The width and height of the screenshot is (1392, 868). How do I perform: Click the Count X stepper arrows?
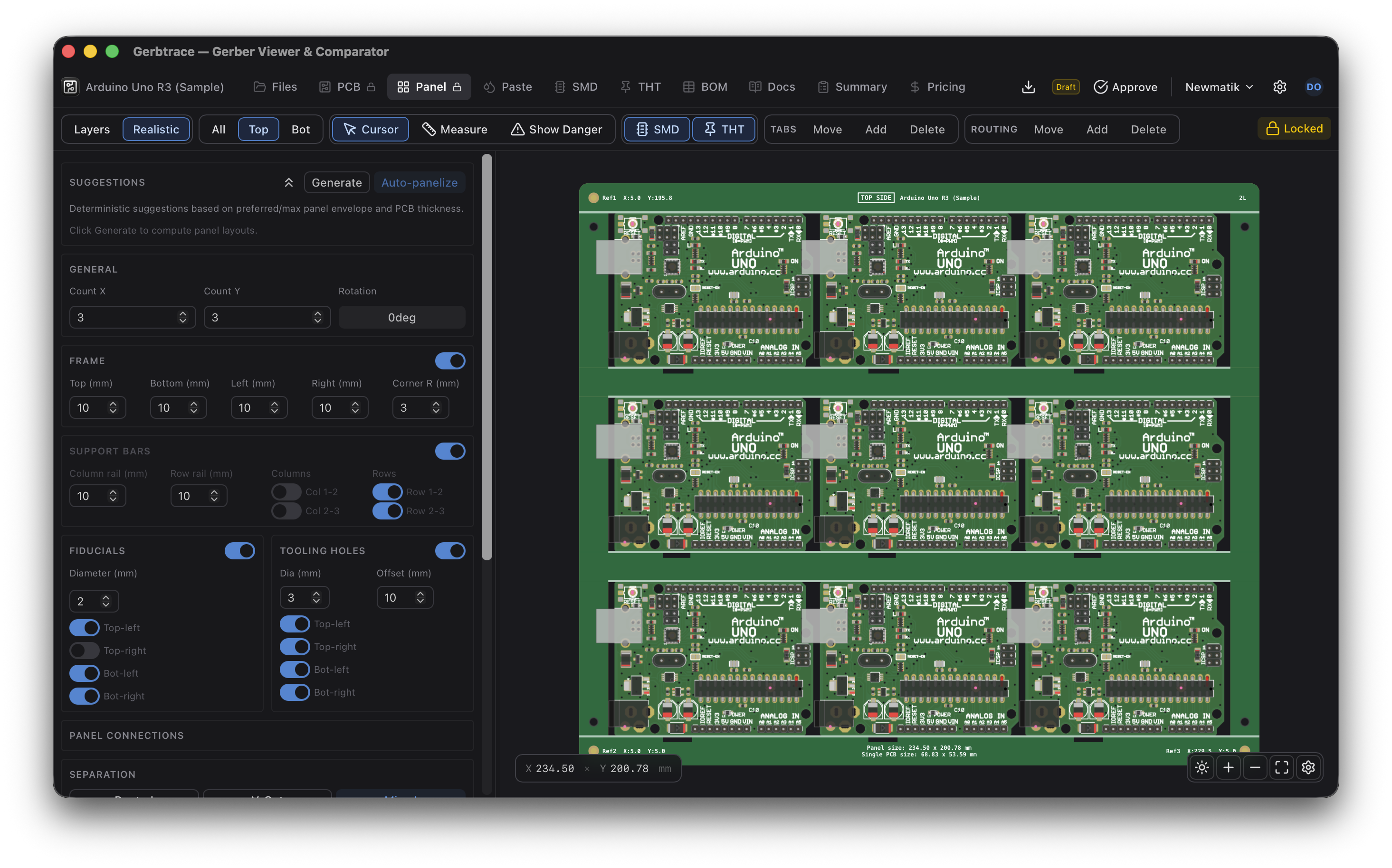pyautogui.click(x=182, y=318)
